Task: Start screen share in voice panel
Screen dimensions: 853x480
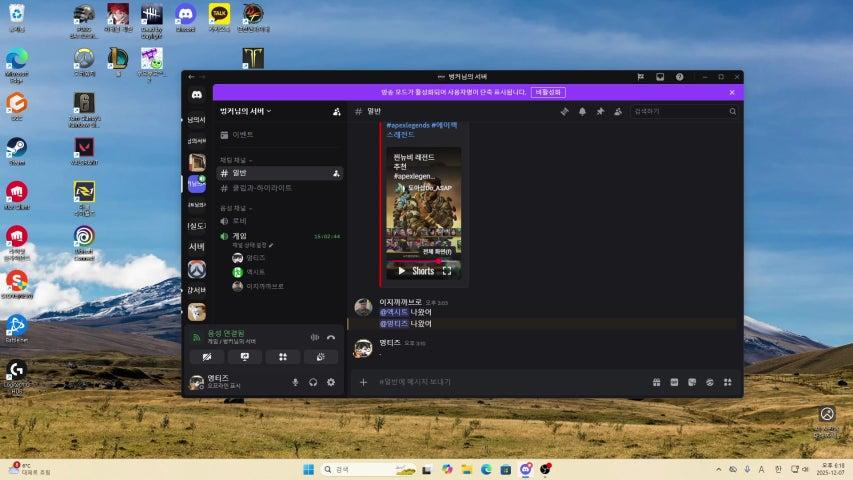Action: pyautogui.click(x=245, y=356)
